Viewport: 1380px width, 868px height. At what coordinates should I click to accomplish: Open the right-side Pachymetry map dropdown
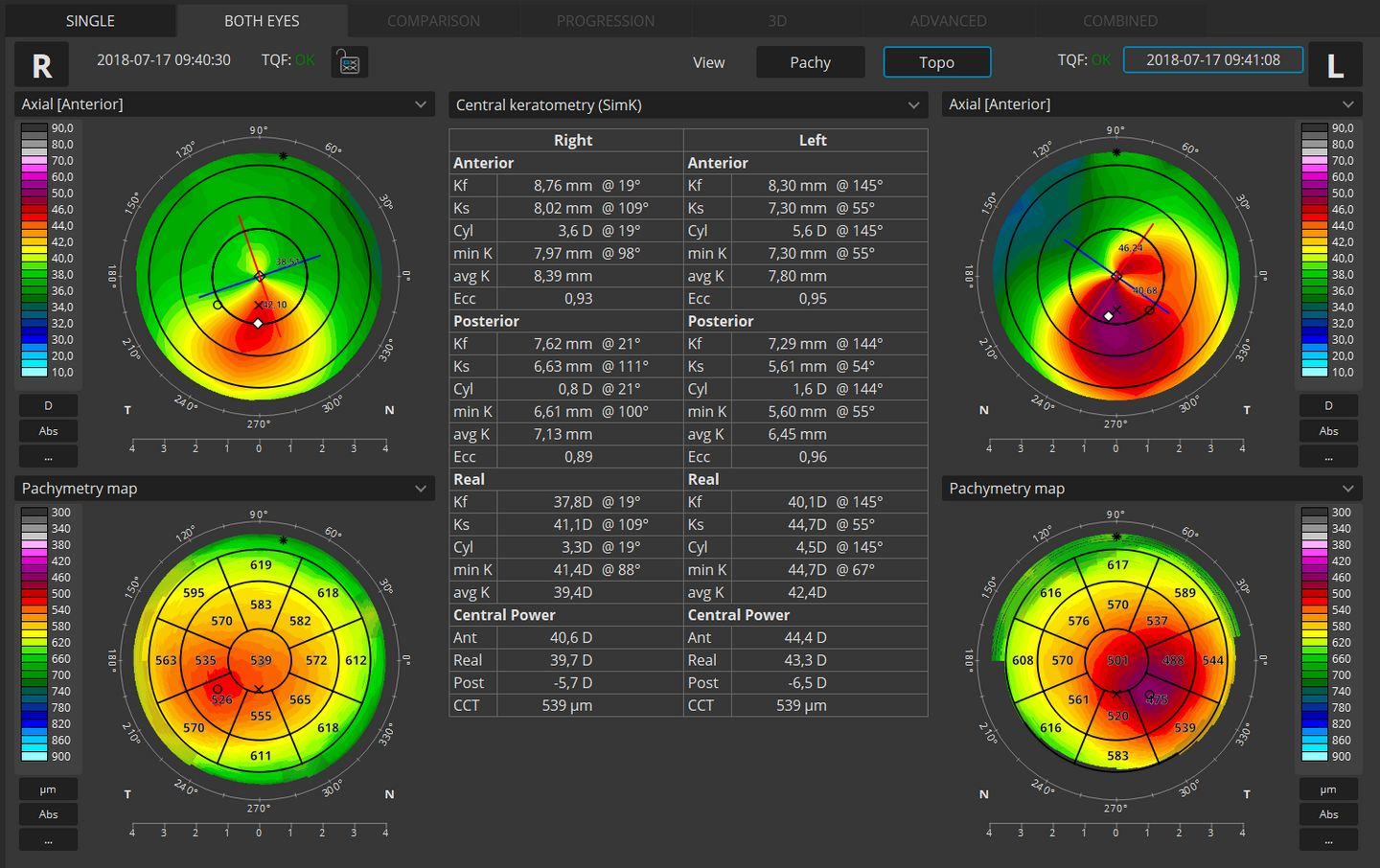click(x=1347, y=489)
